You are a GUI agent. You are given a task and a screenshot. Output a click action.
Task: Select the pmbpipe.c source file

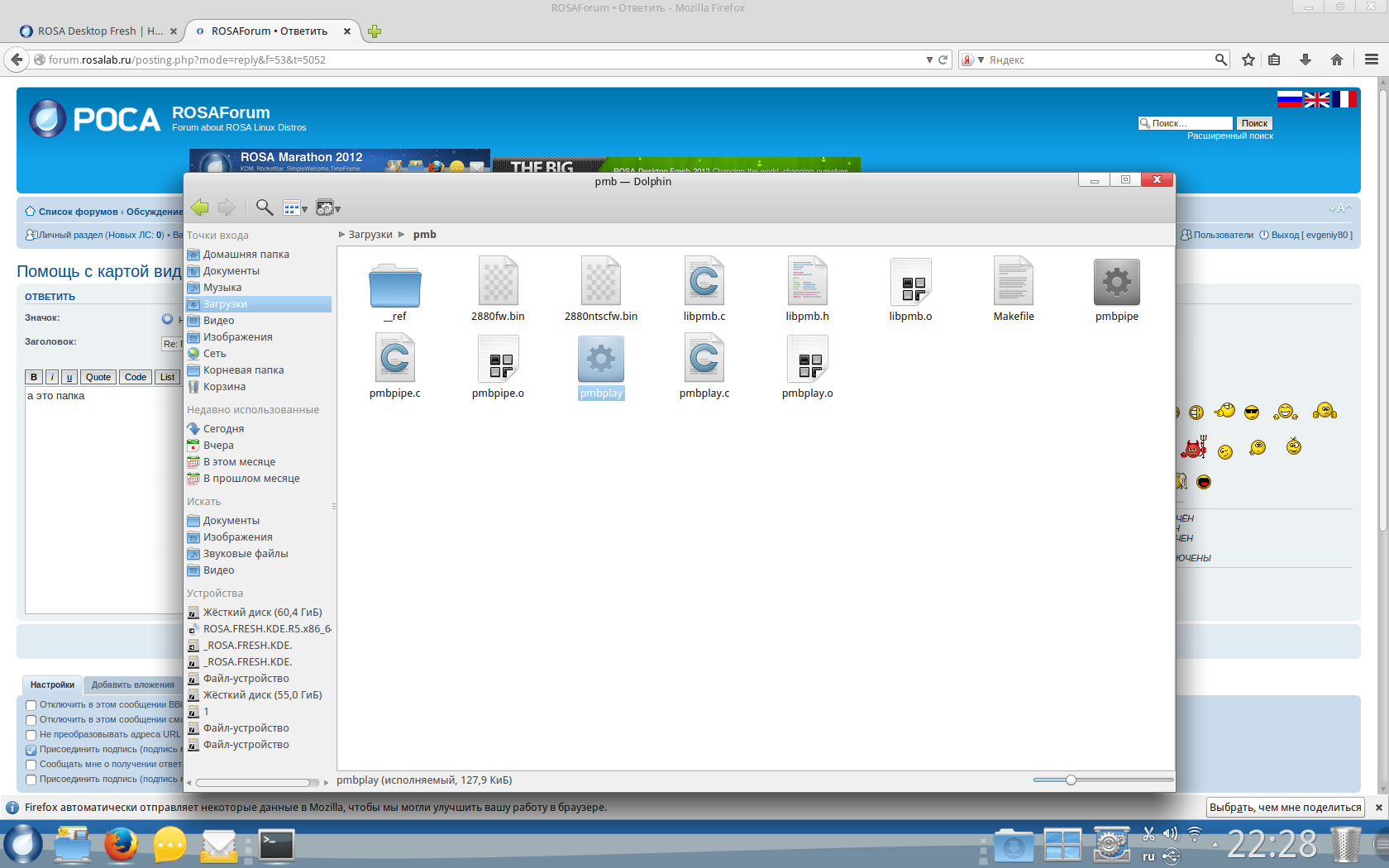click(394, 368)
